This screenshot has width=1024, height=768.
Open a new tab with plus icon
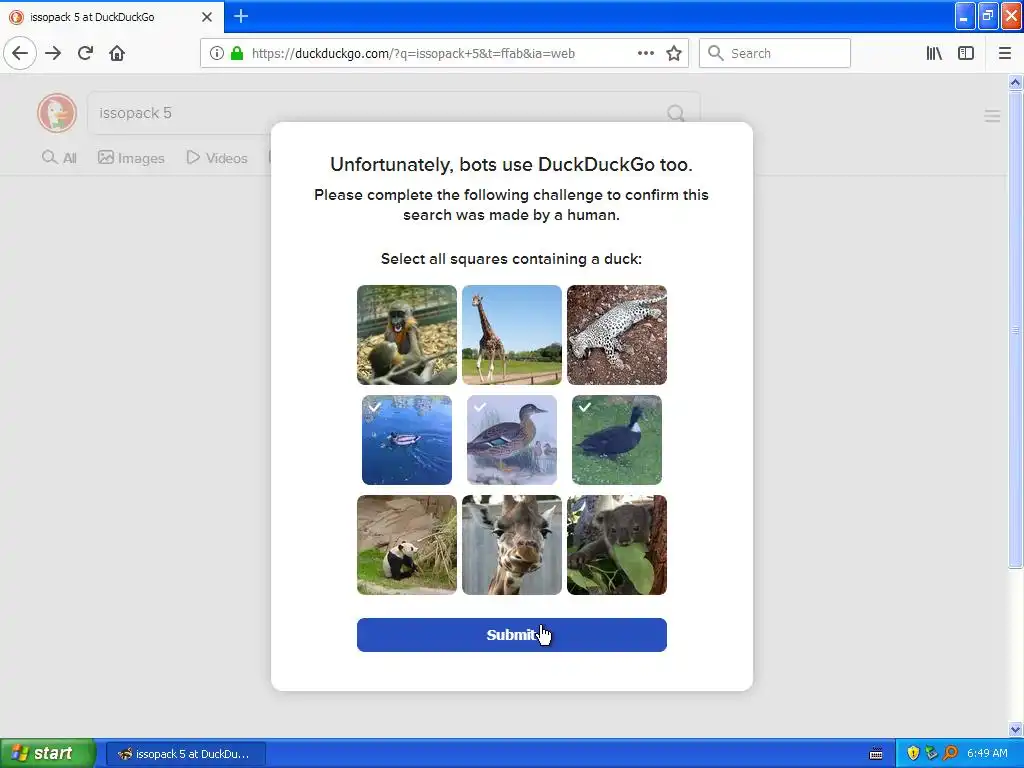coord(241,16)
